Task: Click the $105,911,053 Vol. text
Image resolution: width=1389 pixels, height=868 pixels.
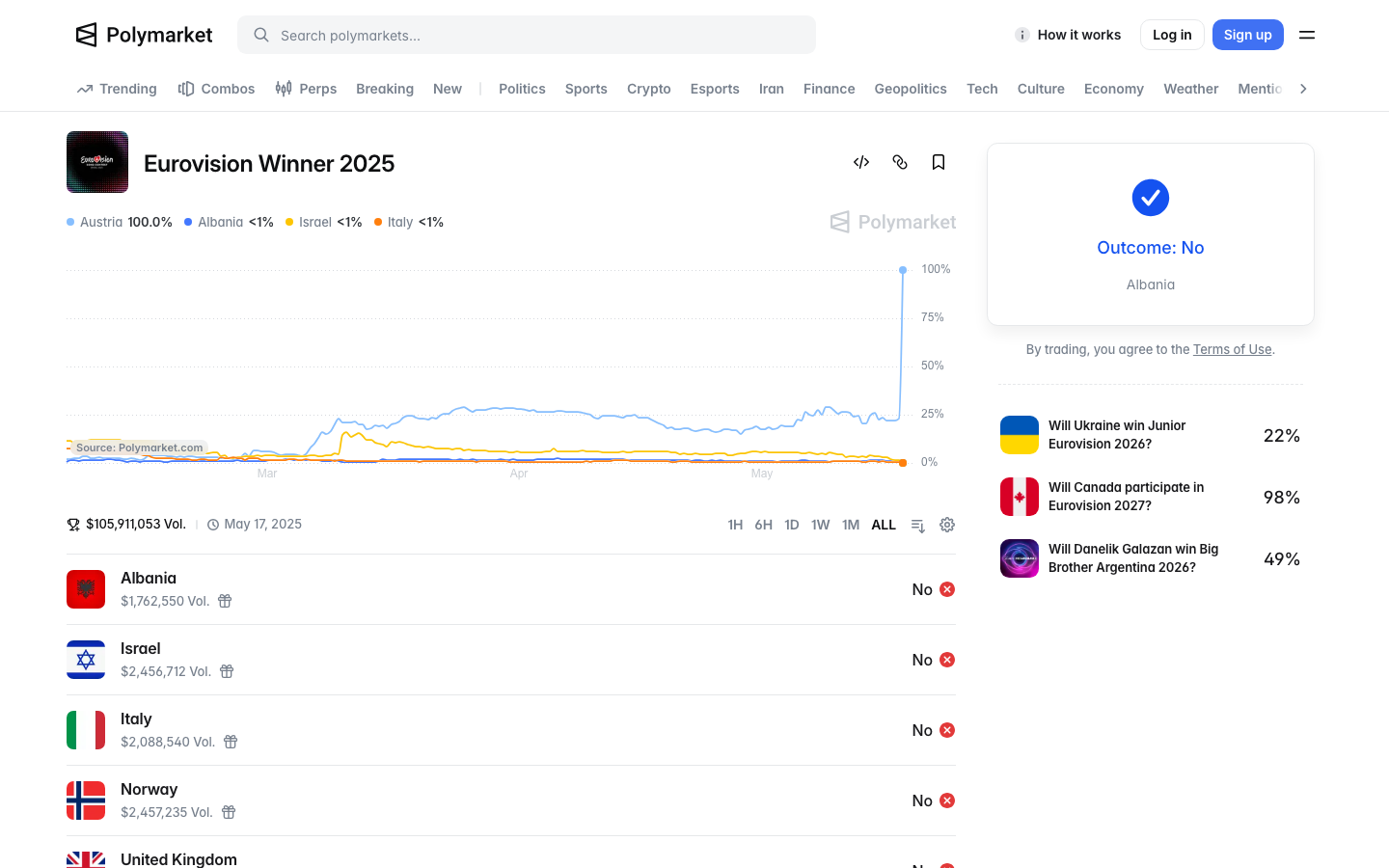Action: (x=136, y=524)
